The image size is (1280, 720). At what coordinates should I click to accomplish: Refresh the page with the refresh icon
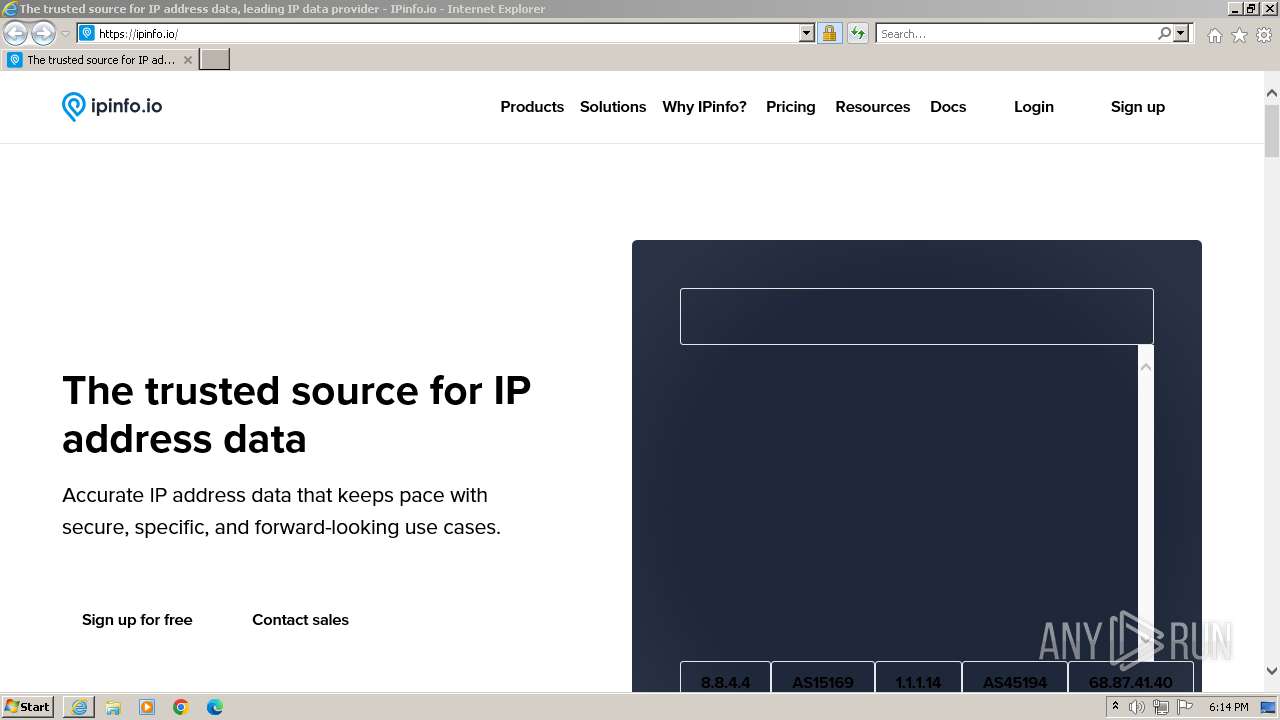coord(858,33)
